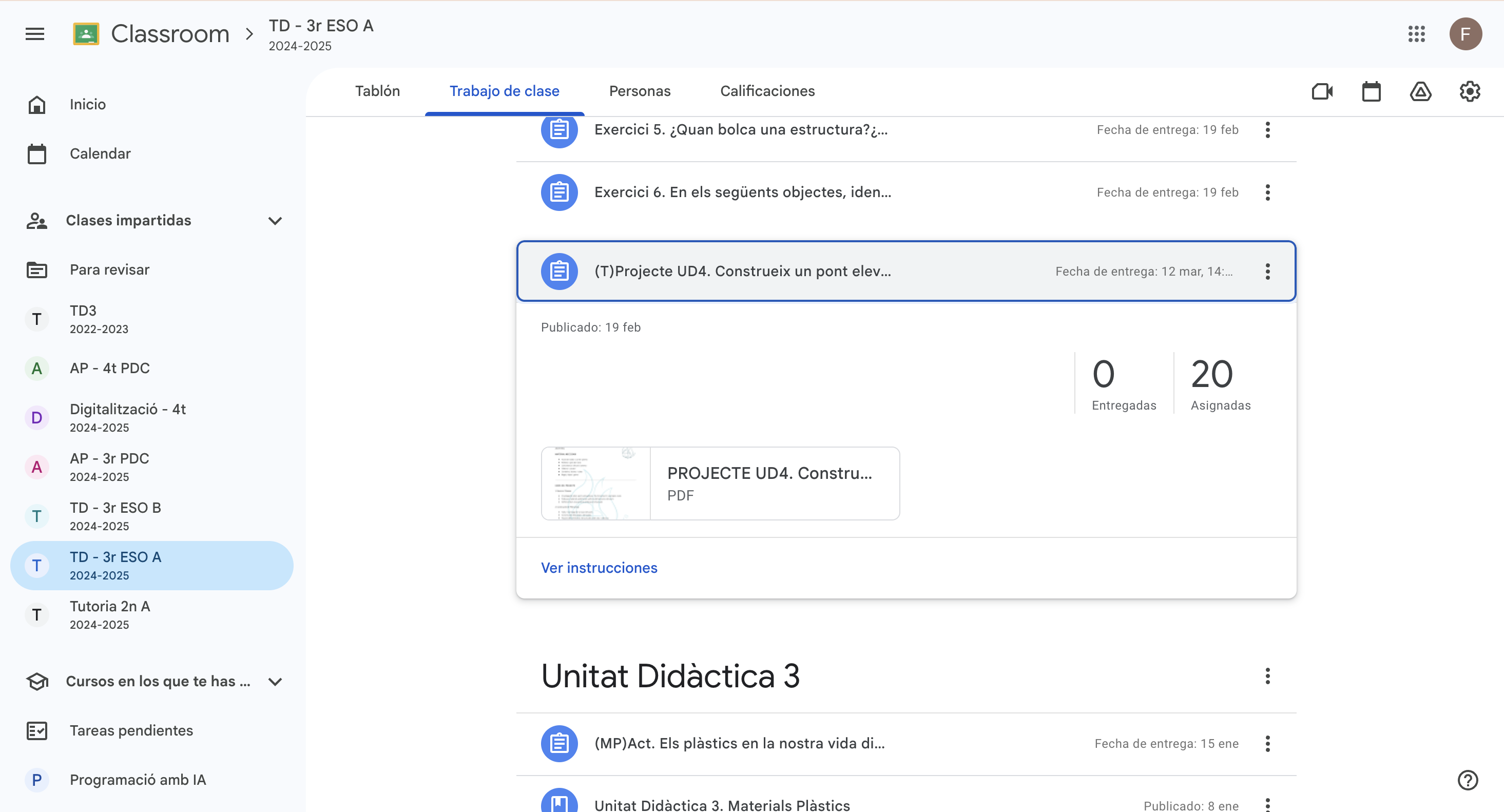1504x812 pixels.
Task: Open the Para revisar page
Action: click(x=109, y=269)
